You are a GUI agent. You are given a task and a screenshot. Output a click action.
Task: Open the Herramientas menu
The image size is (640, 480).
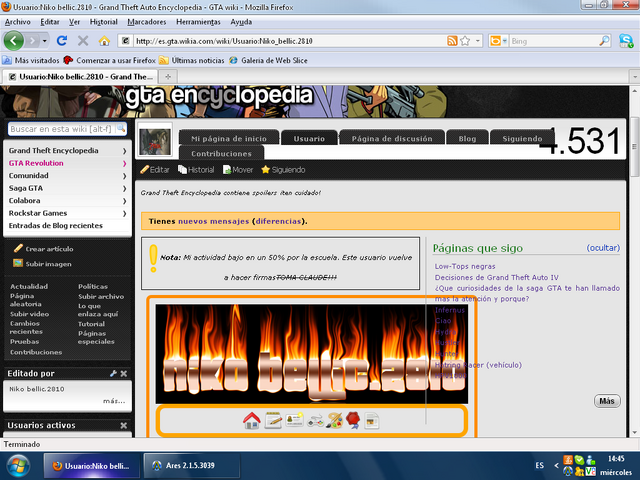(198, 22)
